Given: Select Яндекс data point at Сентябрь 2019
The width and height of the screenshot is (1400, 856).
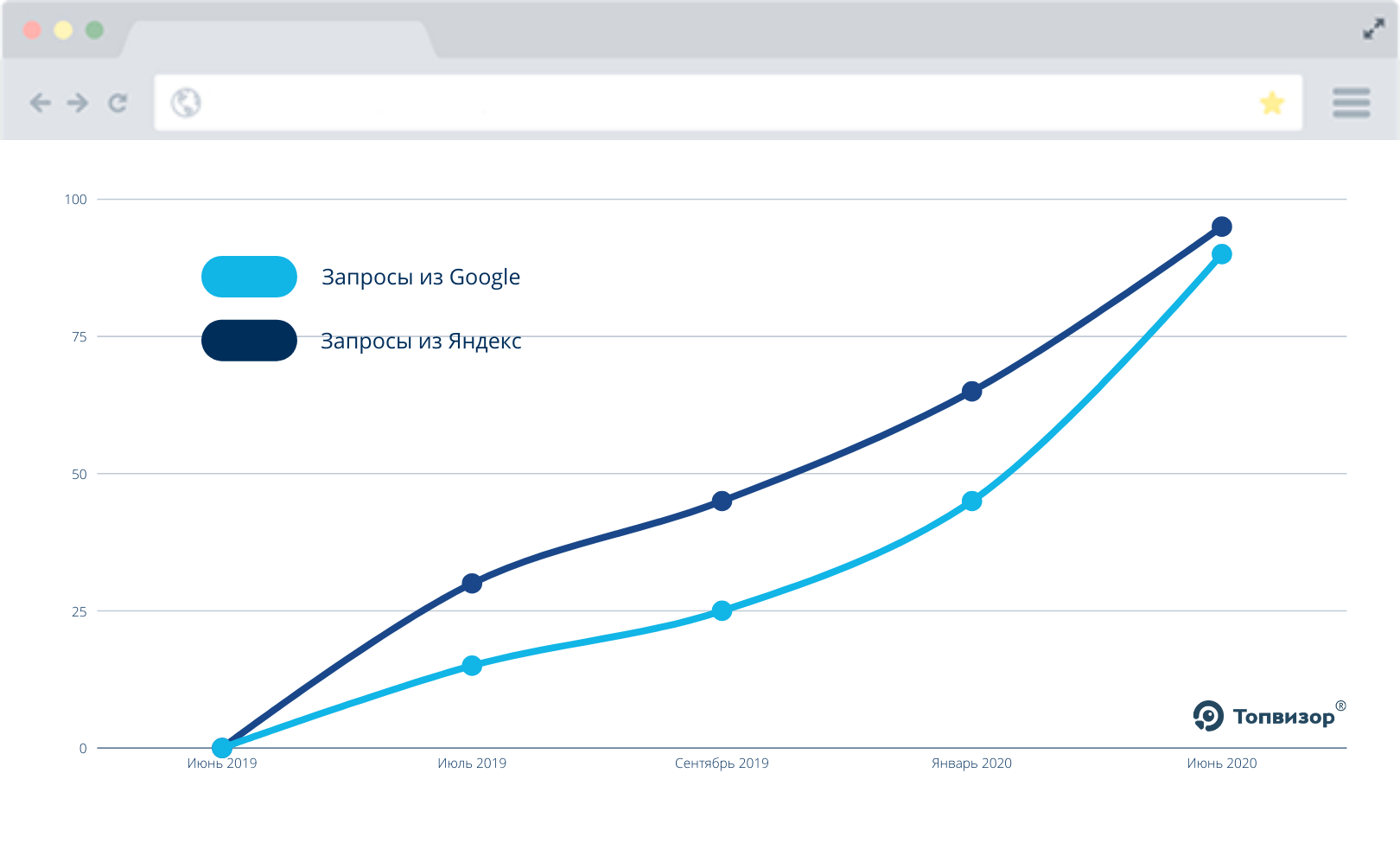Looking at the screenshot, I should [722, 501].
